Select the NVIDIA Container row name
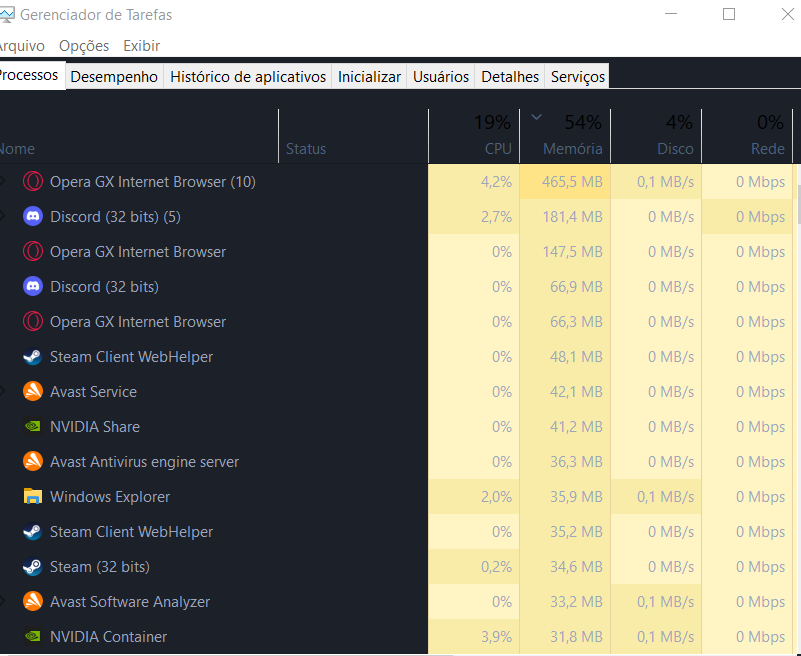Screen dimensions: 801x656 [108, 637]
